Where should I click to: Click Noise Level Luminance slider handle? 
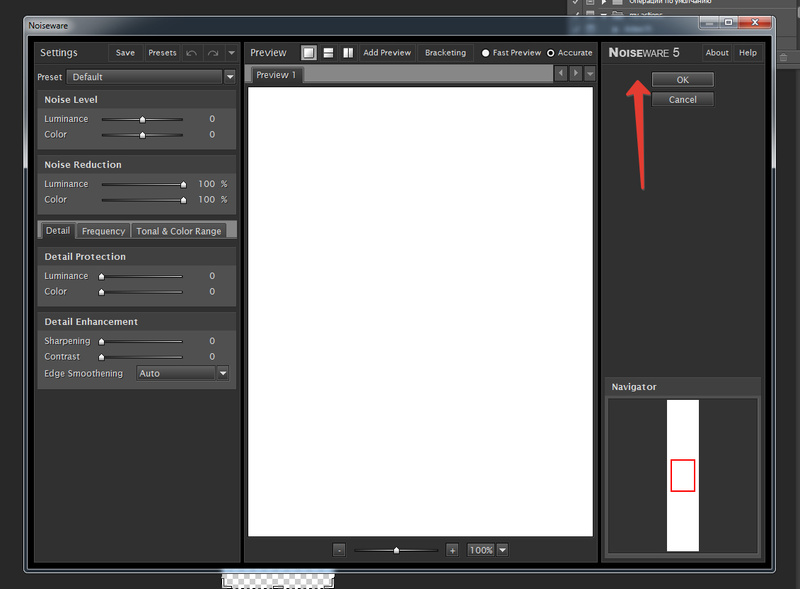coord(142,119)
